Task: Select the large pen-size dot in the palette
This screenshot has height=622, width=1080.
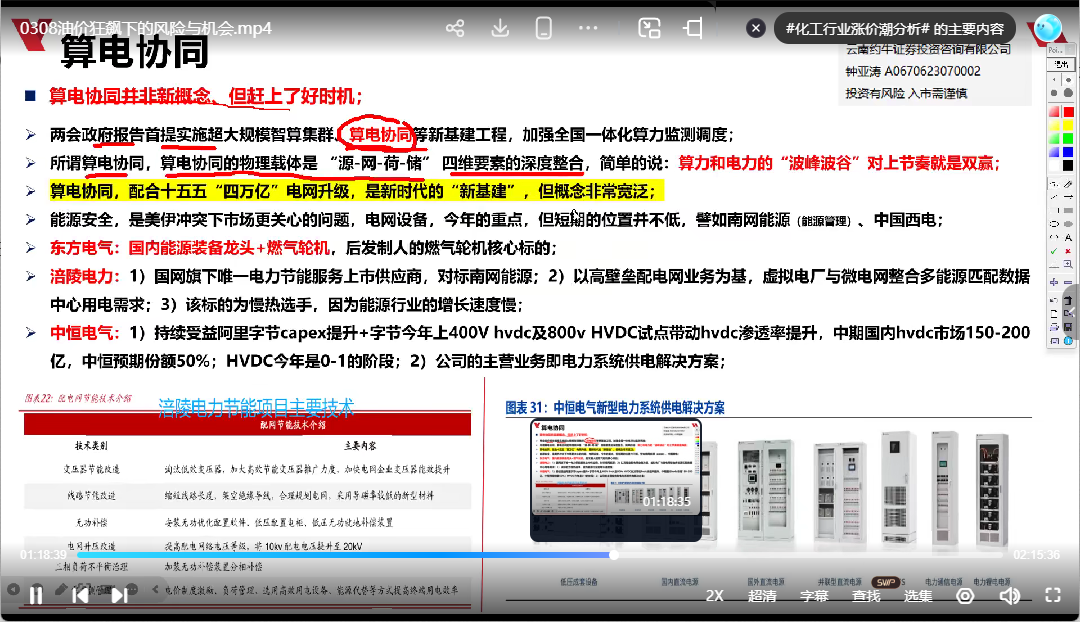Action: pos(1068,93)
